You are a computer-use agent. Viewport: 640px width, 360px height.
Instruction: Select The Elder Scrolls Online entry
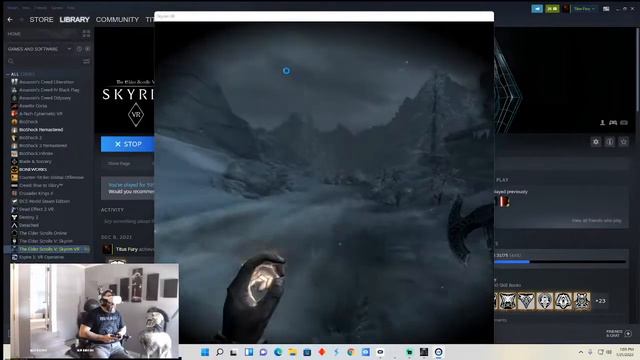tap(42, 233)
